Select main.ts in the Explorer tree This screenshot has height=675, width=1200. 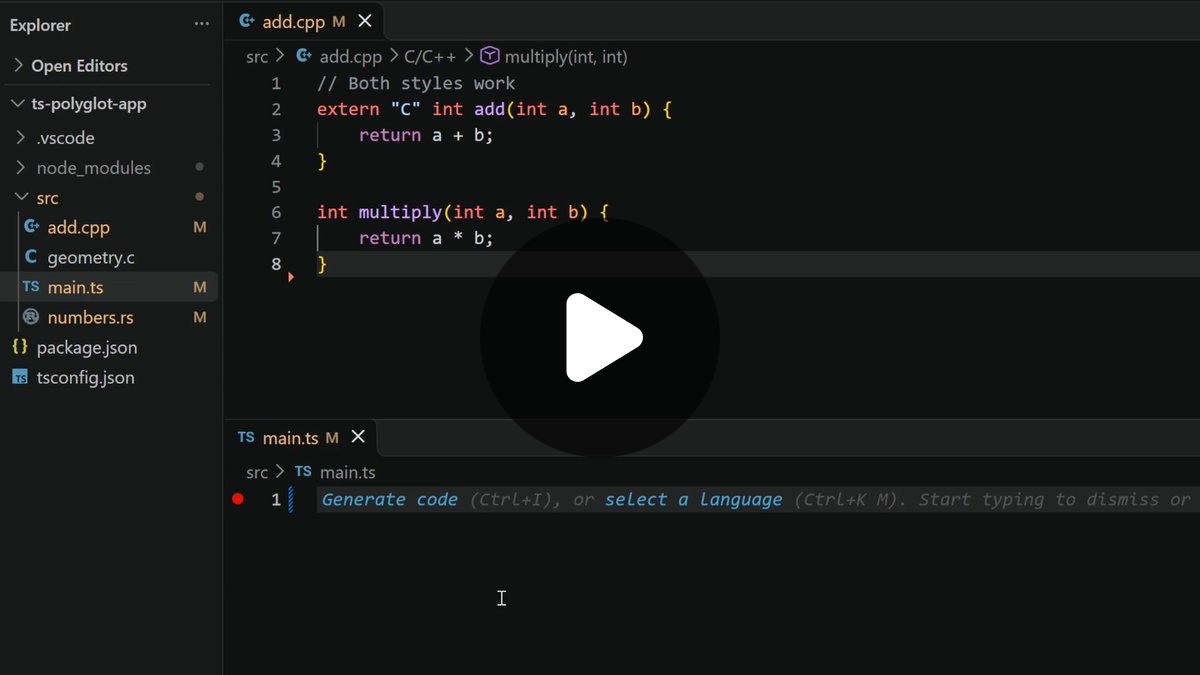pyautogui.click(x=109, y=288)
